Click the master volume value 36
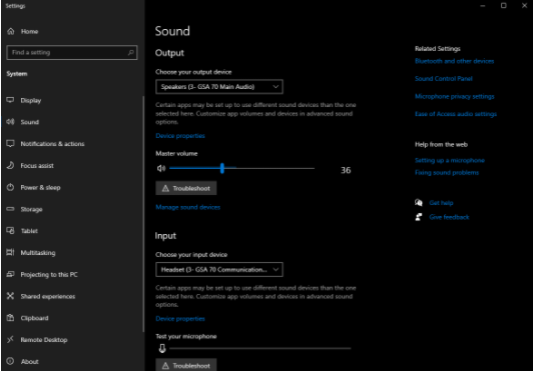The image size is (534, 371). pyautogui.click(x=346, y=170)
